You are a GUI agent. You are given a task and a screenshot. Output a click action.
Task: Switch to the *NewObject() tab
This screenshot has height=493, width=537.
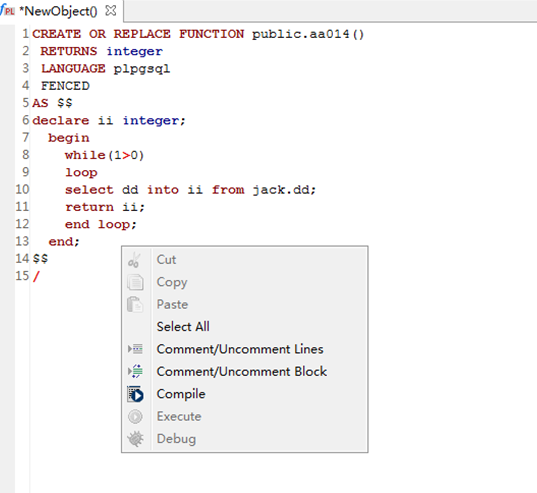pos(58,11)
